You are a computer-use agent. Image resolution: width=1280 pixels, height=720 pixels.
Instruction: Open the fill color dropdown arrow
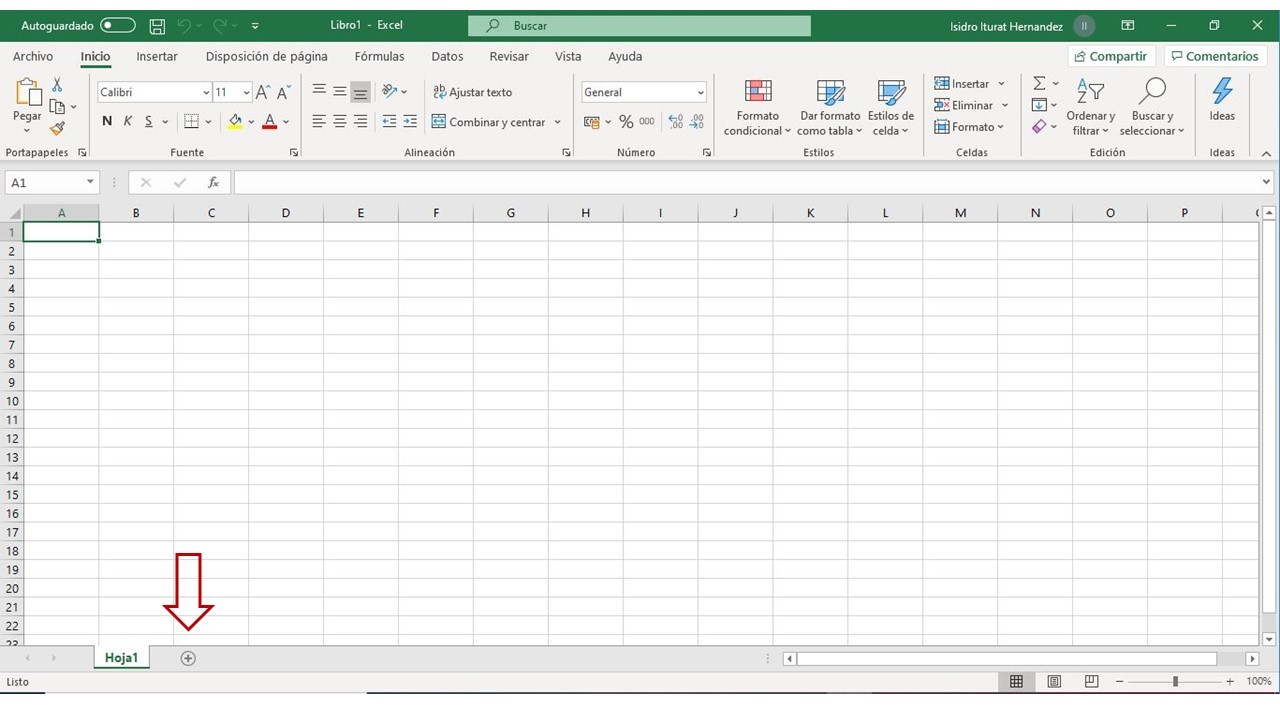click(252, 122)
